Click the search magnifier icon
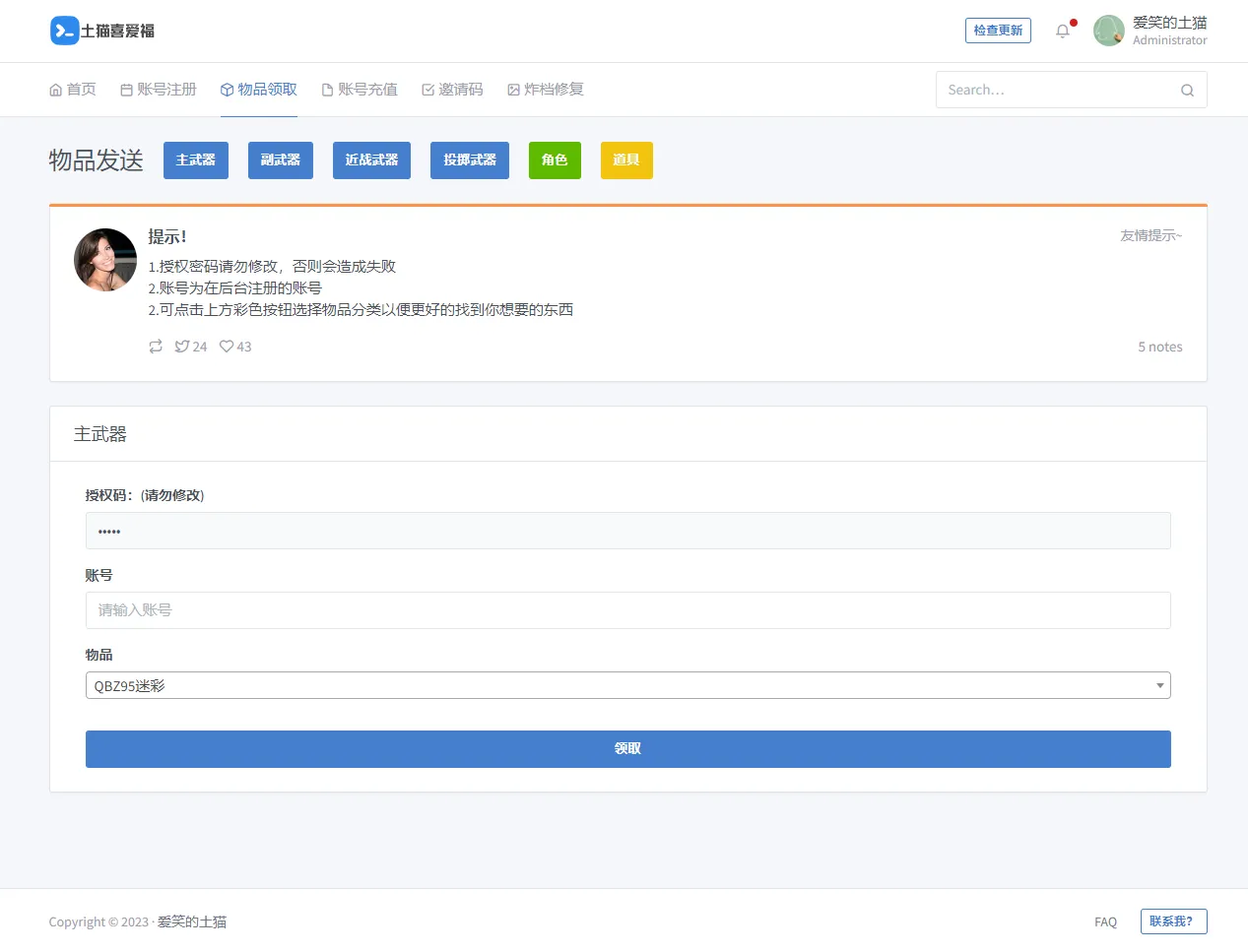 pyautogui.click(x=1187, y=91)
